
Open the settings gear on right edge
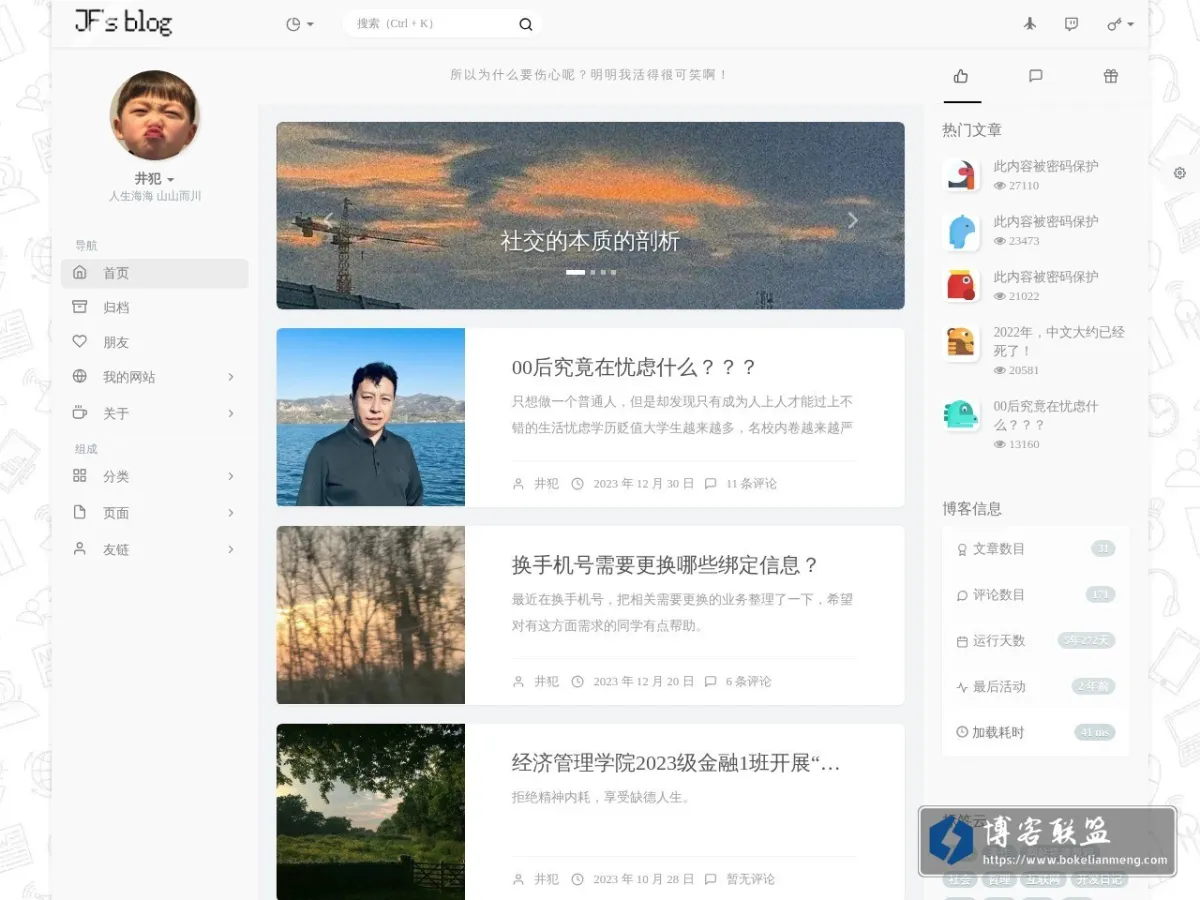tap(1180, 173)
